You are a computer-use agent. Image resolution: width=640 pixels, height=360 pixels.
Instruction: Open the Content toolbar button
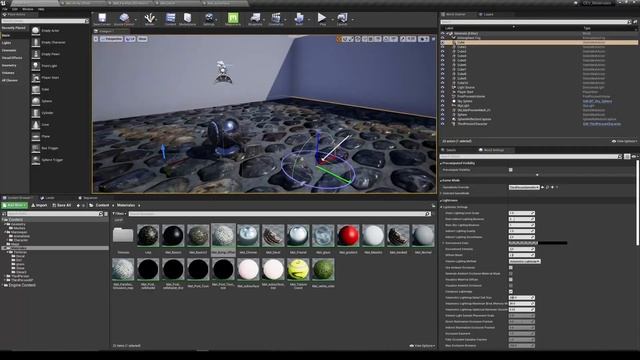[x=171, y=19]
